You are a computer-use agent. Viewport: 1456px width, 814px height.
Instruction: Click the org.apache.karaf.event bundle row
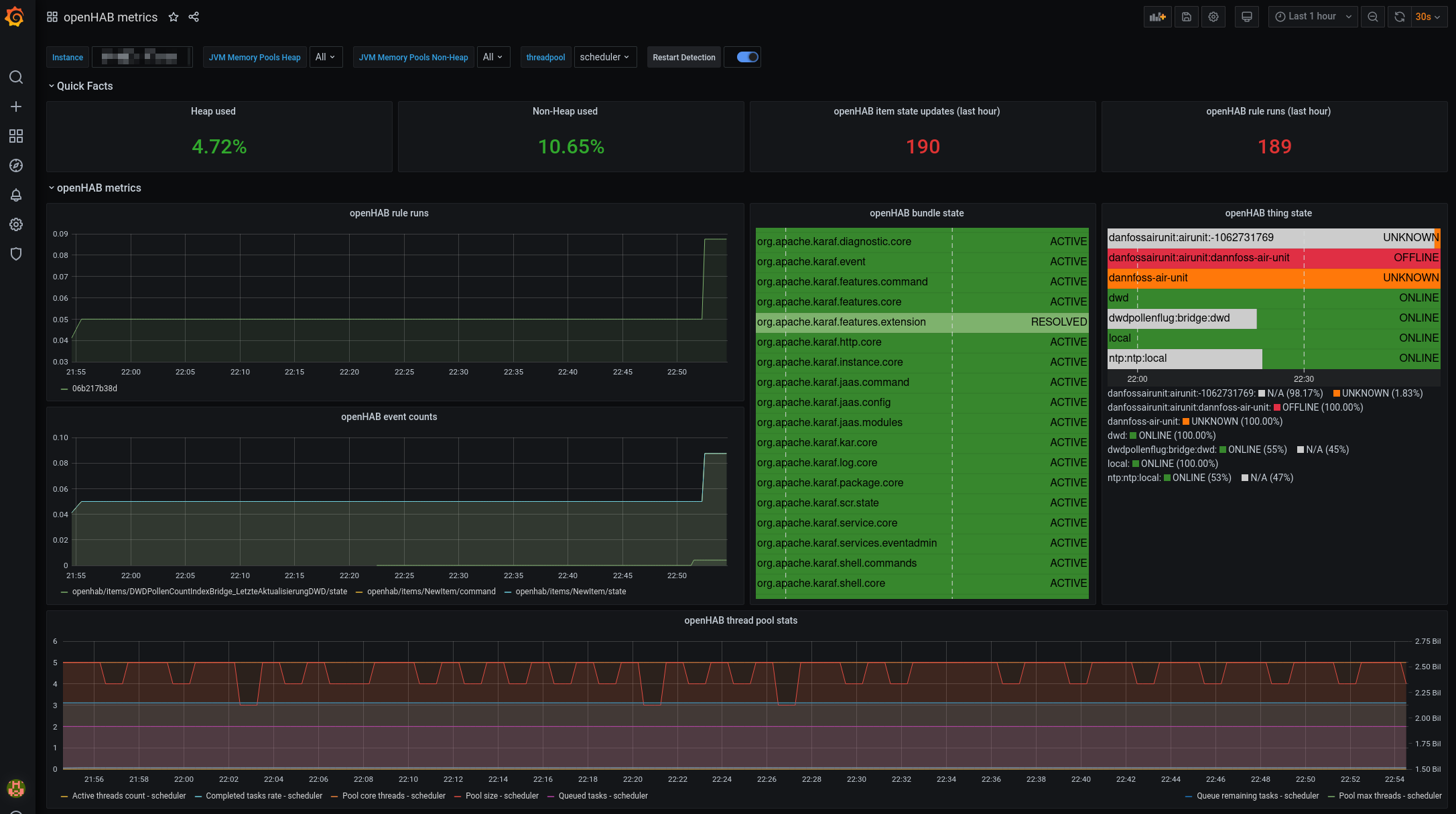pos(922,262)
